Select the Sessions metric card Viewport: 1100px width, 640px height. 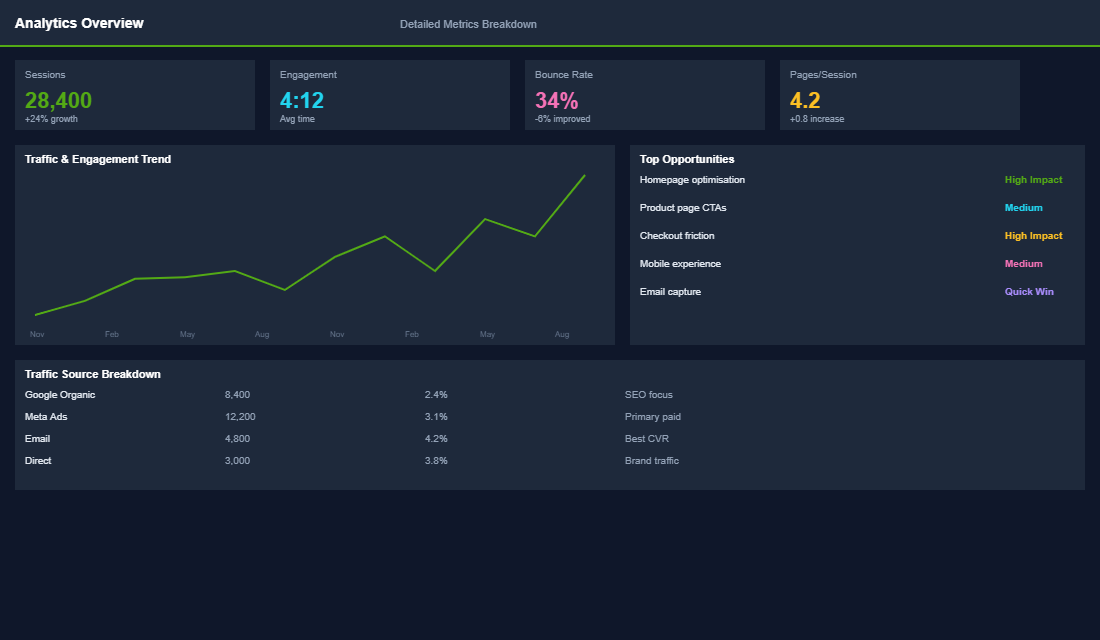point(134,95)
